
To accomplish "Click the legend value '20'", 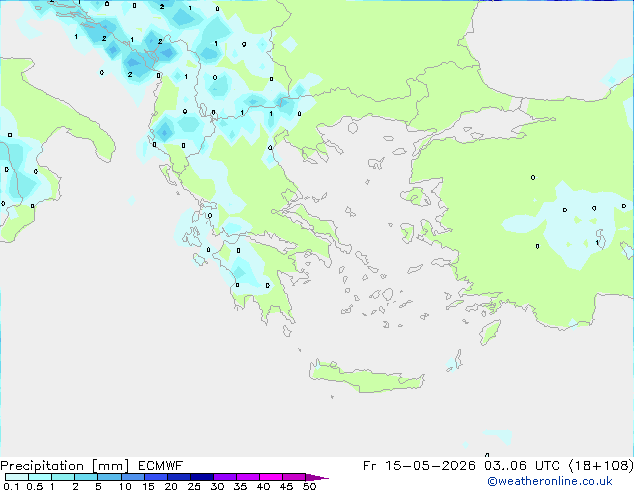I will [x=171, y=486].
